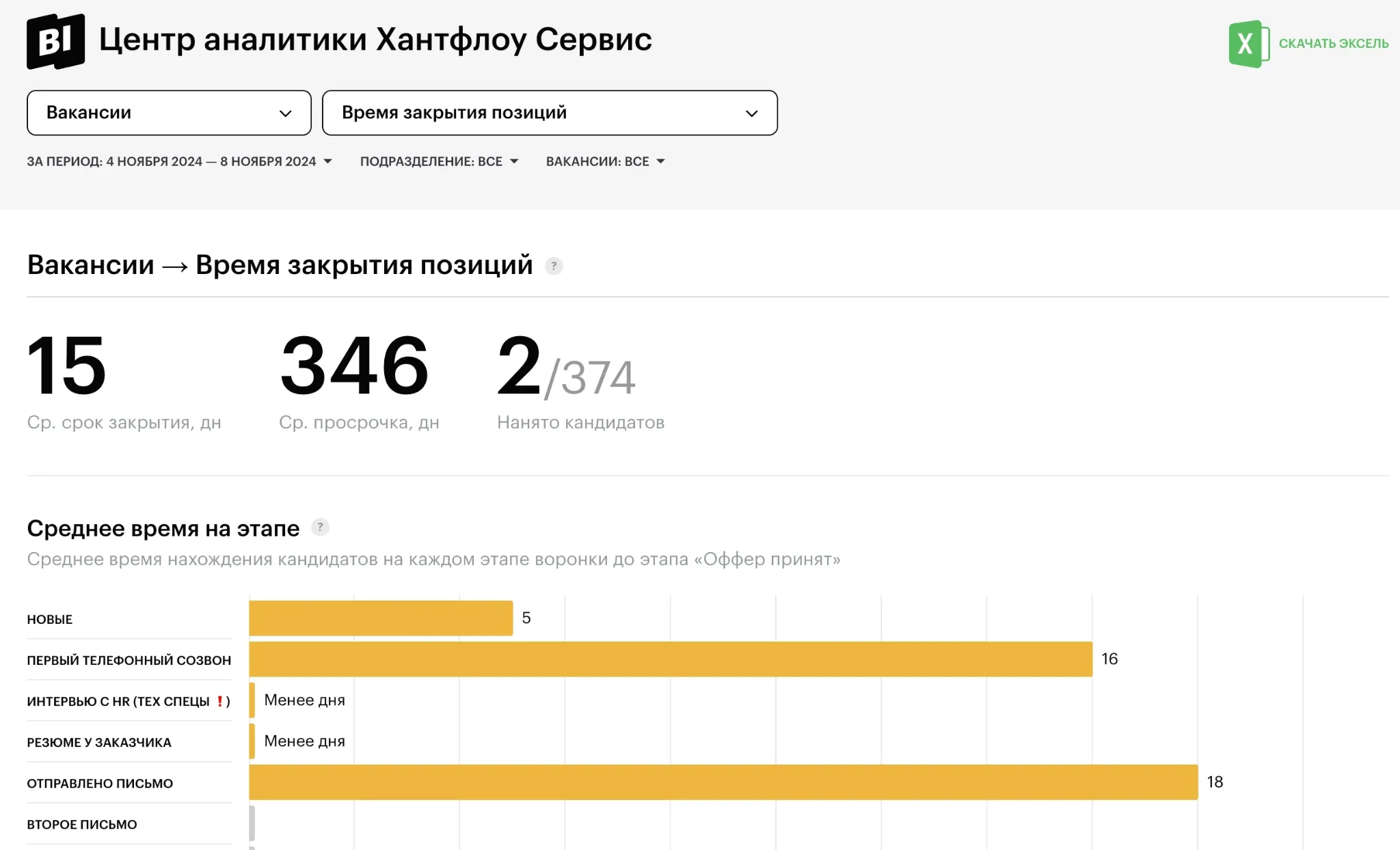The width and height of the screenshot is (1400, 850).
Task: Click red exclamation mark in Интервью с HR row
Action: 220,701
